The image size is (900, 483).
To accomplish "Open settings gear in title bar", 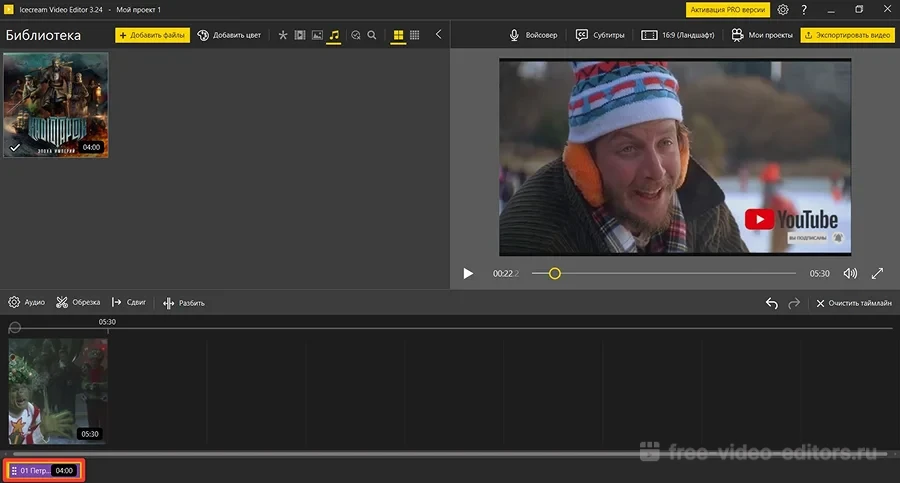I will 783,10.
